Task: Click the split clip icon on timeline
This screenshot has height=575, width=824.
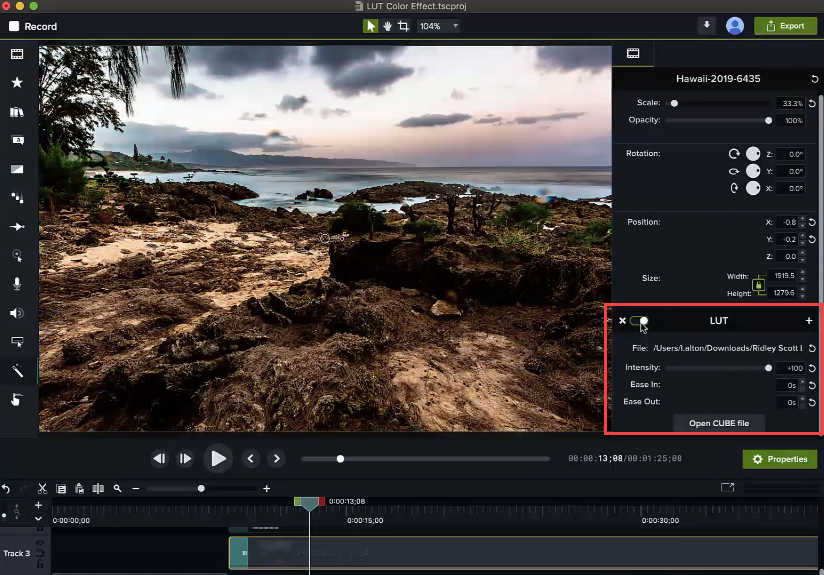Action: [98, 489]
